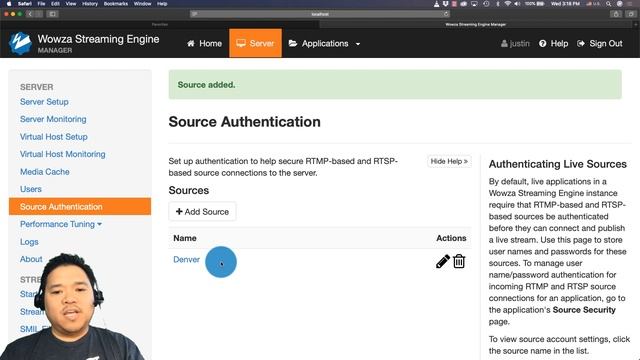
Task: Open Virtual Host Setup page
Action: [53, 137]
